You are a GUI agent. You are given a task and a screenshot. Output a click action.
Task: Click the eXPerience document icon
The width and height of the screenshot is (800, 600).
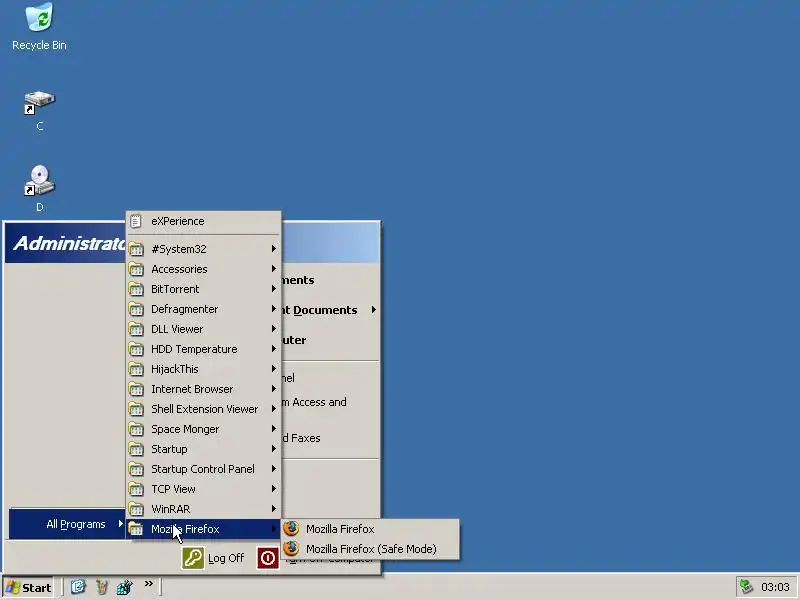tap(136, 221)
